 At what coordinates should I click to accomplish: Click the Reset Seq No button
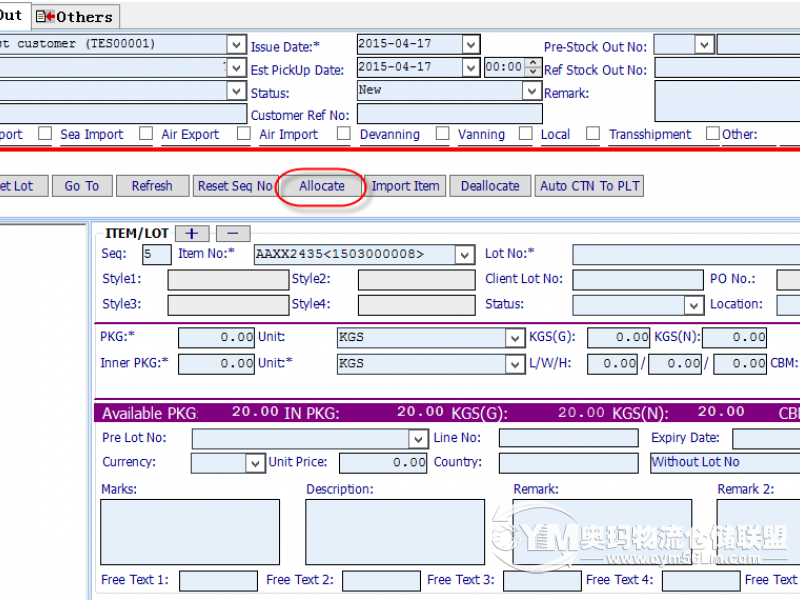pyautogui.click(x=235, y=186)
